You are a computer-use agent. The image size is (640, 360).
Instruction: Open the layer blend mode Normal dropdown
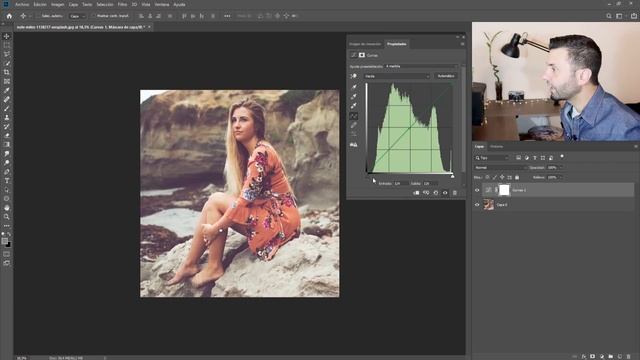coord(500,168)
